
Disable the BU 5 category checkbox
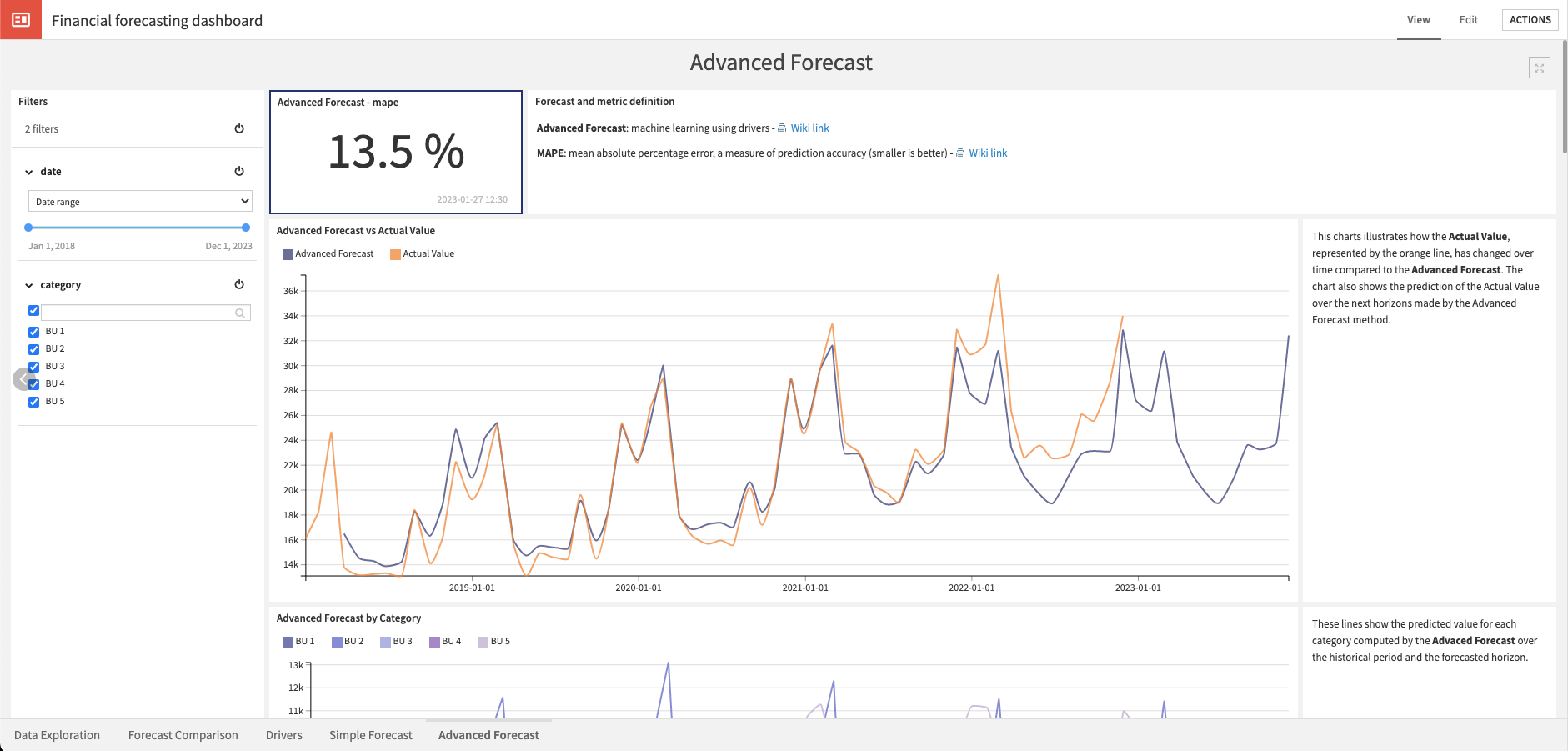tap(33, 401)
